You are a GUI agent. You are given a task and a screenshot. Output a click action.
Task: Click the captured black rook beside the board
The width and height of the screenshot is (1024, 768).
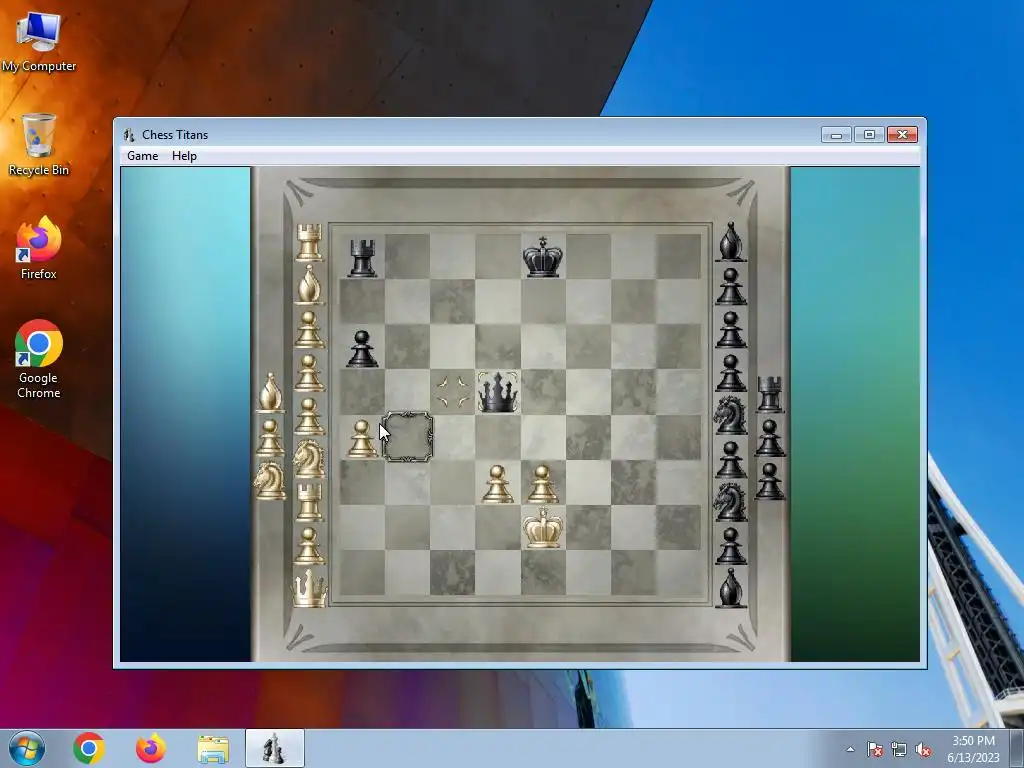770,394
